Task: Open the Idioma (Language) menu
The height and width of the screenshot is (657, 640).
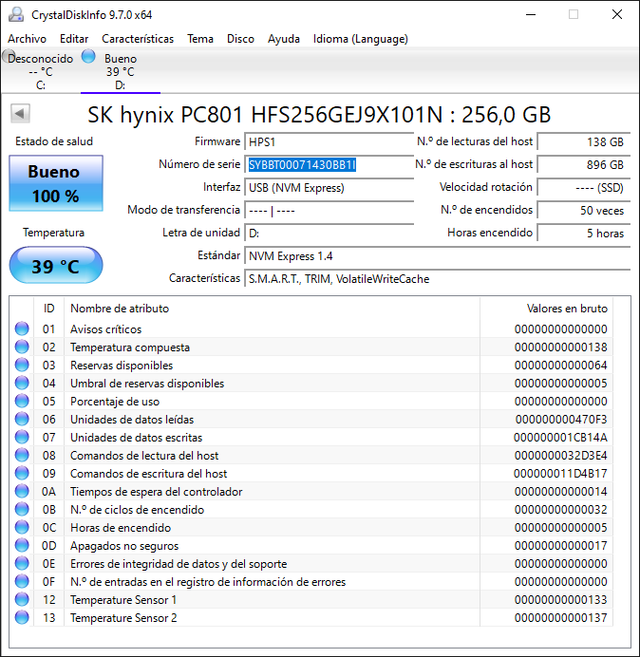Action: [x=360, y=39]
